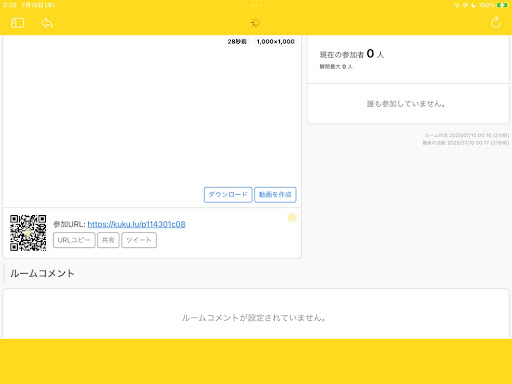This screenshot has width=512, height=384.
Task: Tap the back arrow icon
Action: [47, 23]
